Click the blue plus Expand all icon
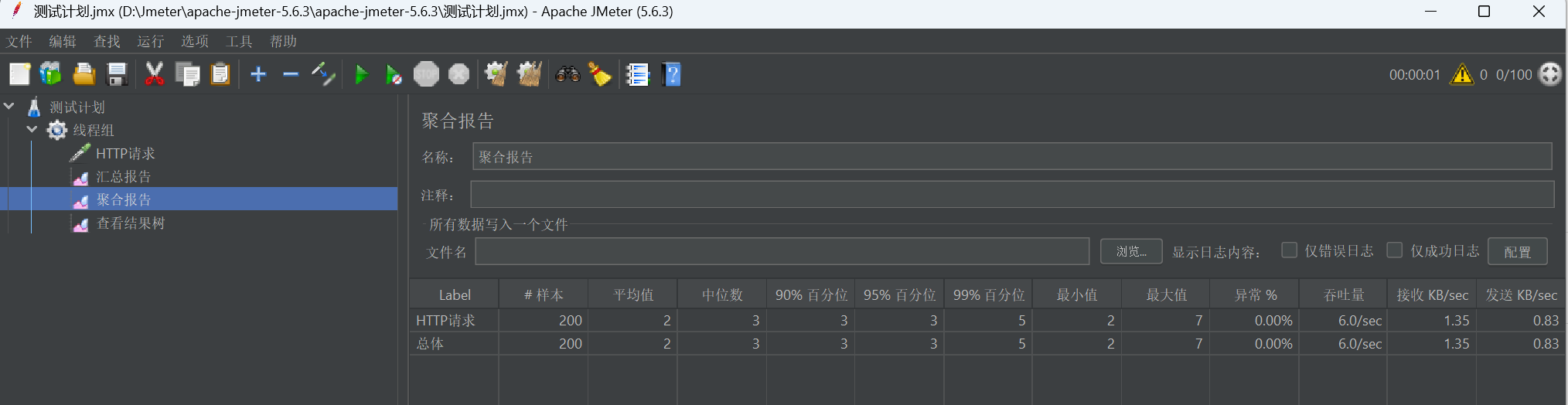Screen dimensions: 1568x405 coord(258,75)
